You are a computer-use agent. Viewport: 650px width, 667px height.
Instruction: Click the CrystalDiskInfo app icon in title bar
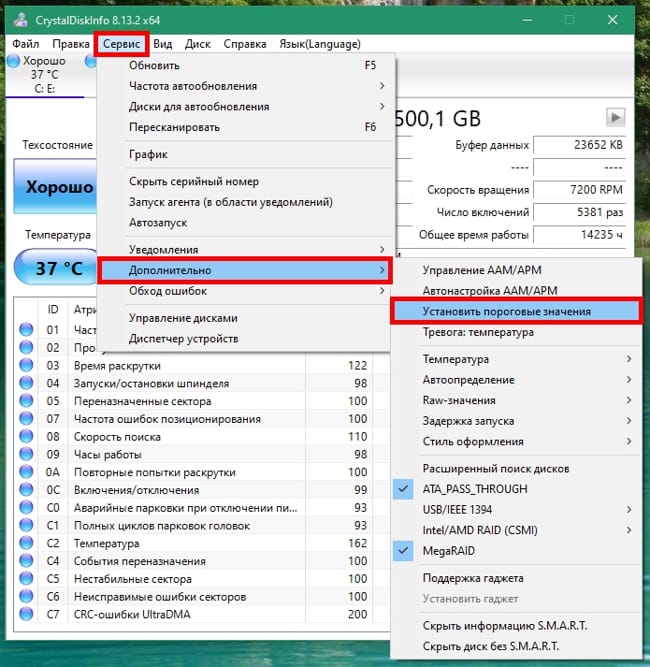coord(20,20)
